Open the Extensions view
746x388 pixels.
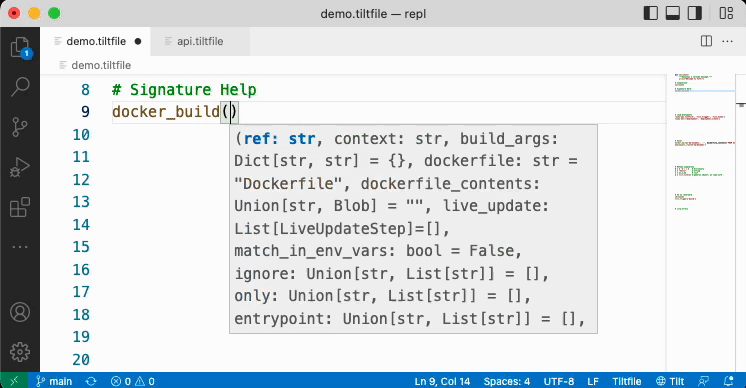point(20,207)
